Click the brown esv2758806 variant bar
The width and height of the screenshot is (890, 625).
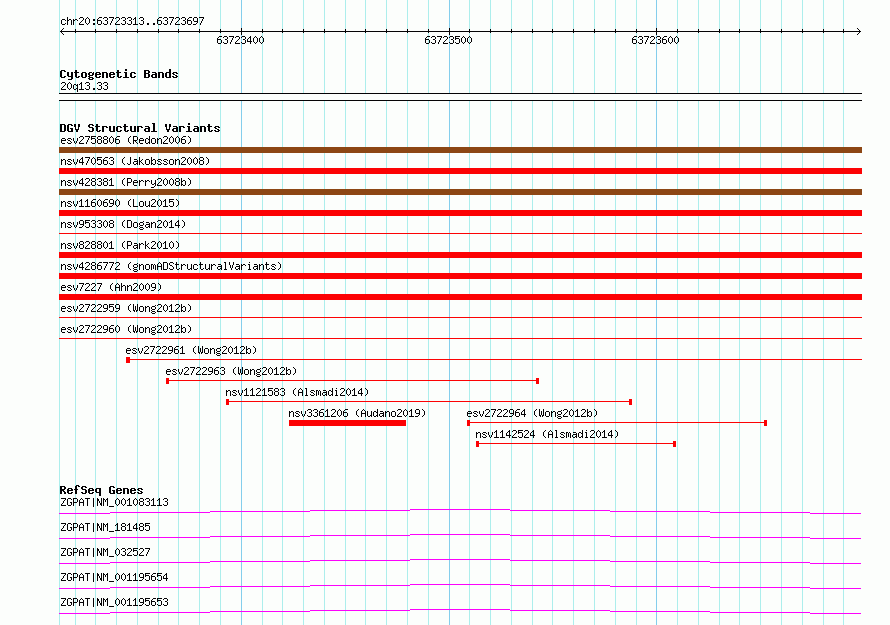[x=460, y=150]
